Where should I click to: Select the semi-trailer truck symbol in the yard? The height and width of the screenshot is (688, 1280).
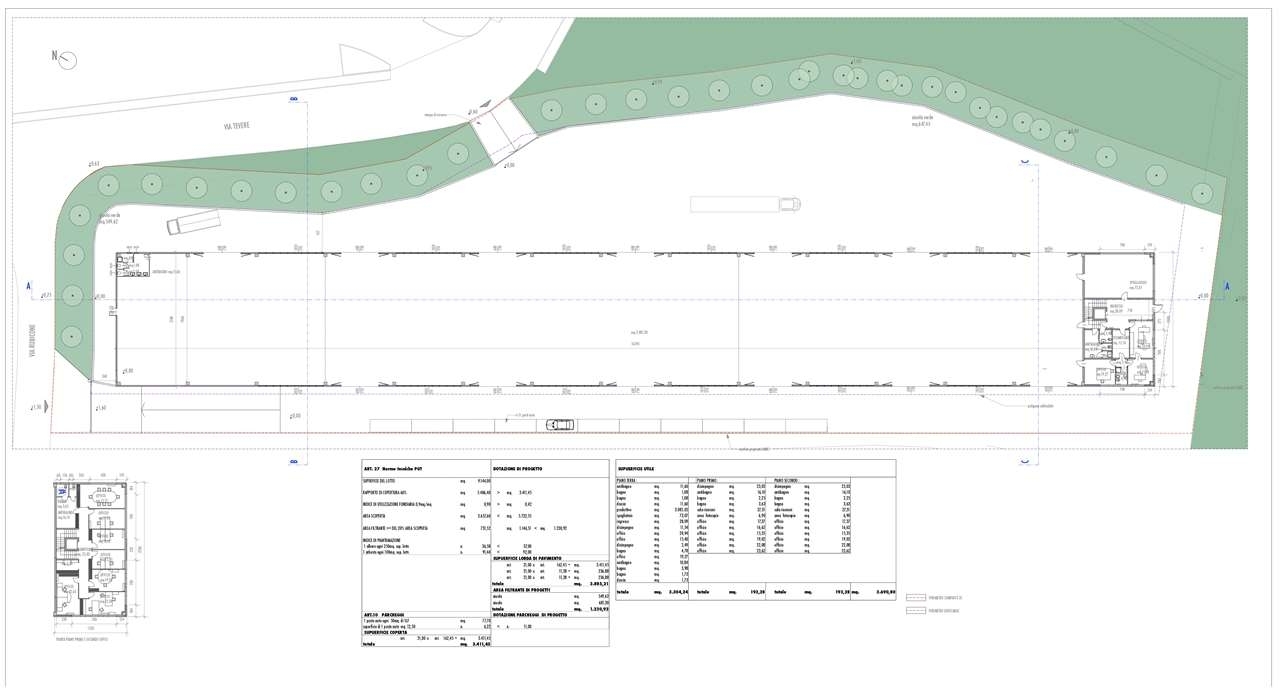click(x=745, y=204)
